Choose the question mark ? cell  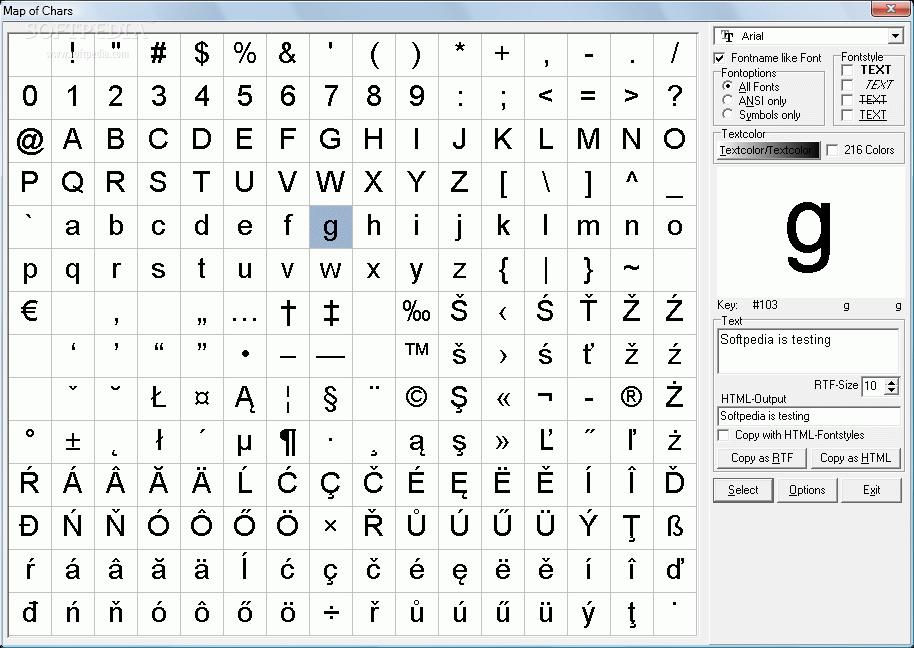[675, 98]
